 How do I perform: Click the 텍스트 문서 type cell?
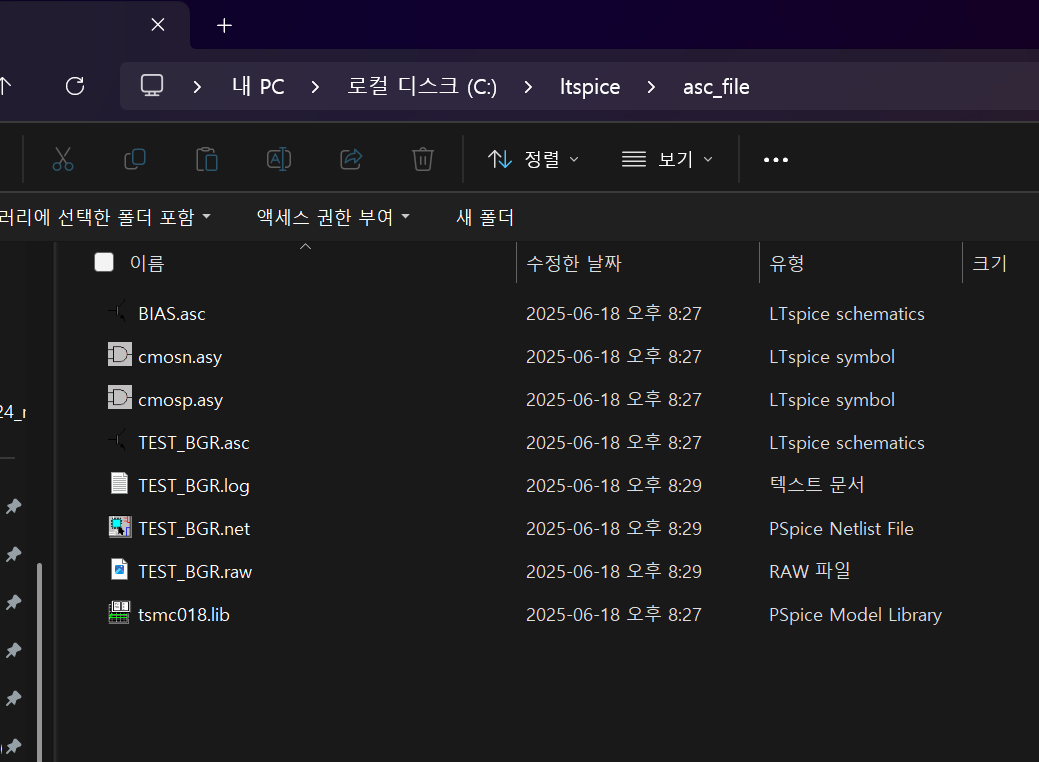tap(816, 485)
